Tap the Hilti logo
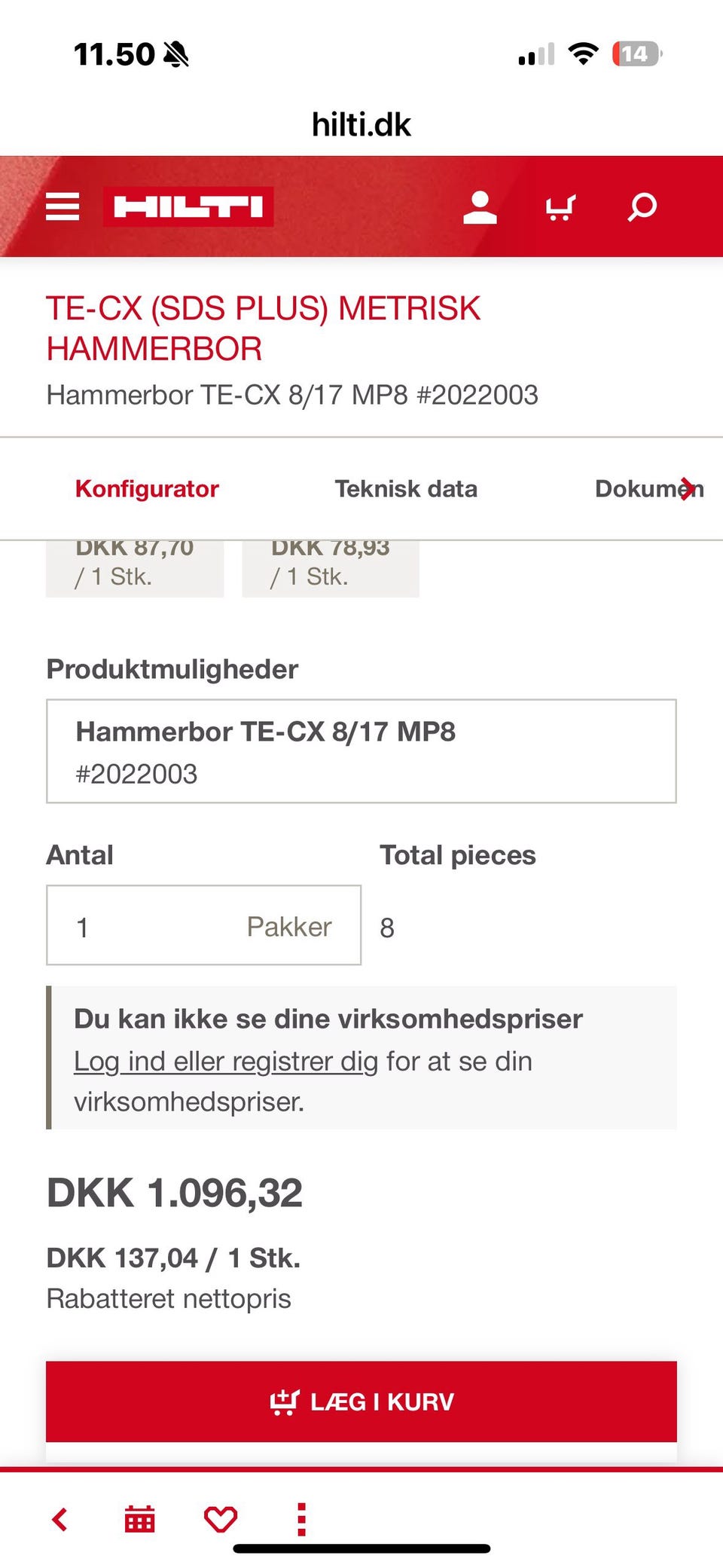This screenshot has width=723, height=1568. pyautogui.click(x=188, y=206)
